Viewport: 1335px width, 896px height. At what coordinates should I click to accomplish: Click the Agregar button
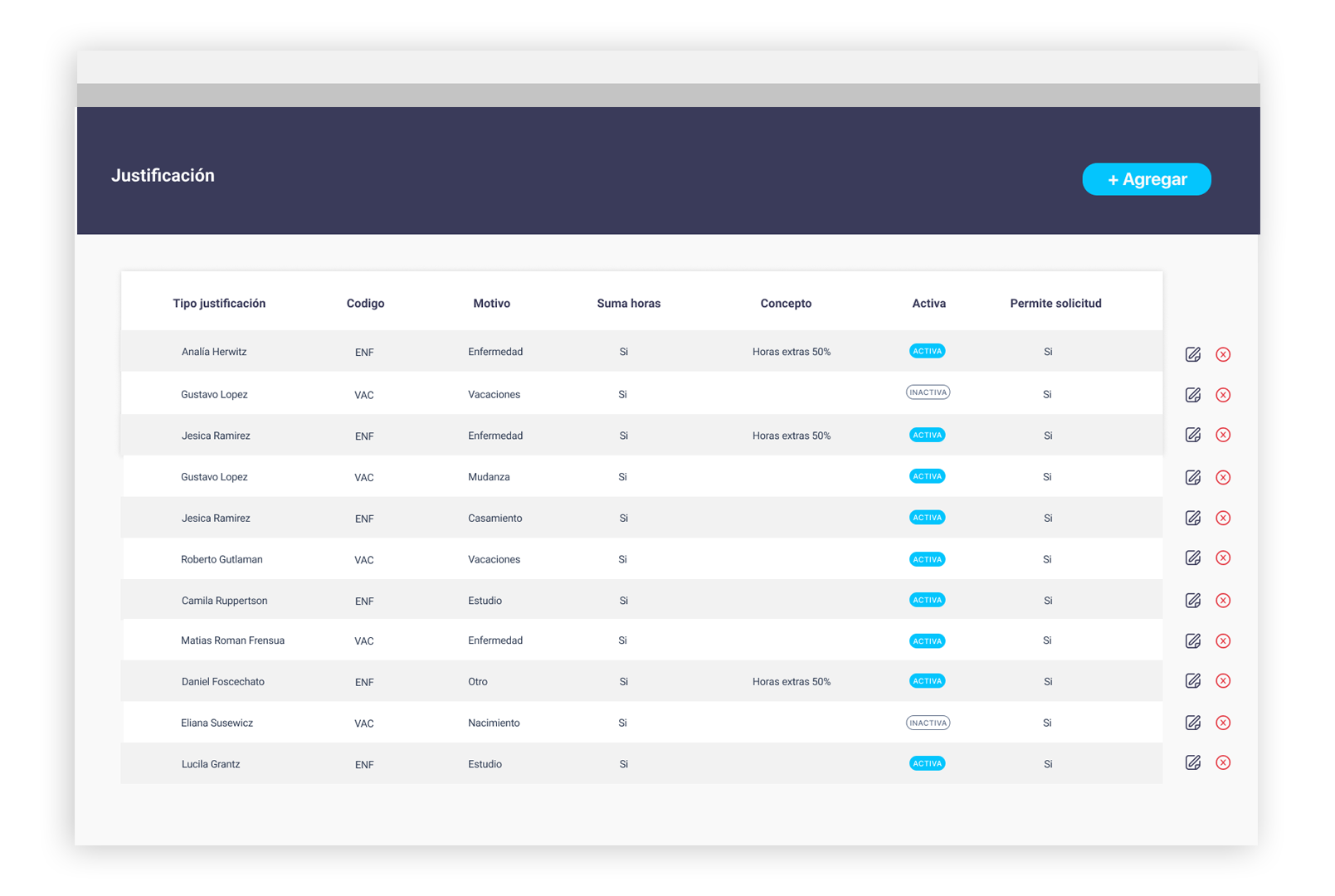click(x=1146, y=179)
